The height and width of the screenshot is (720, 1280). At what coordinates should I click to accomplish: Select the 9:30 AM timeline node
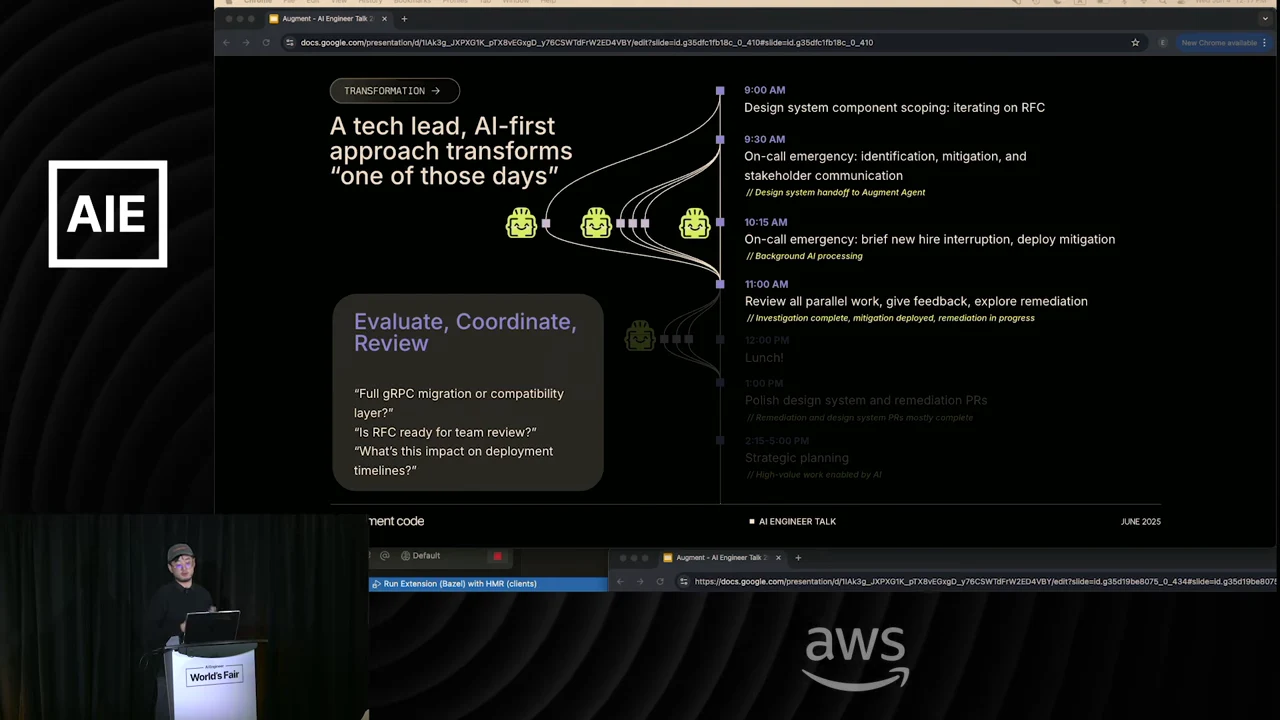click(720, 139)
